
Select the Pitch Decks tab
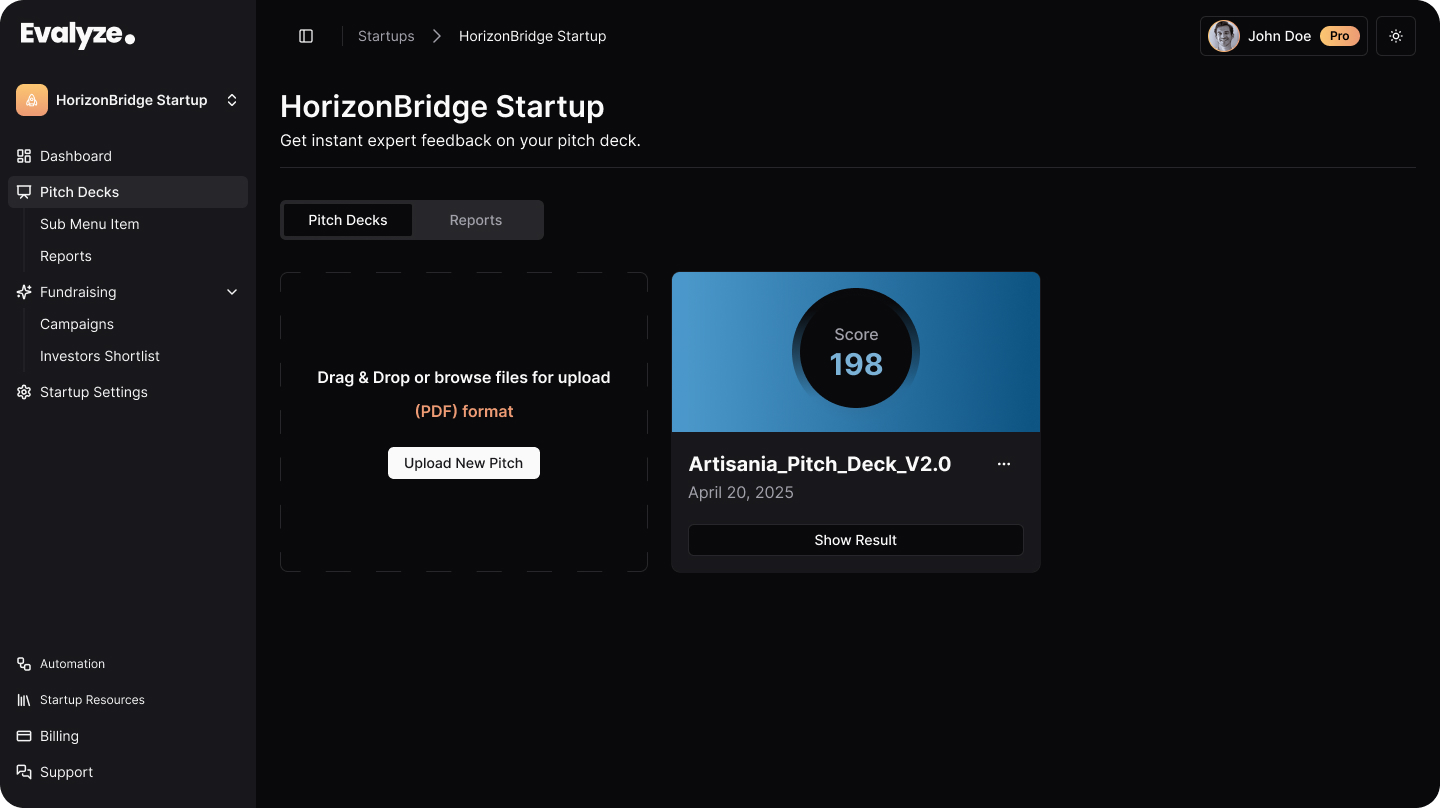coord(347,220)
